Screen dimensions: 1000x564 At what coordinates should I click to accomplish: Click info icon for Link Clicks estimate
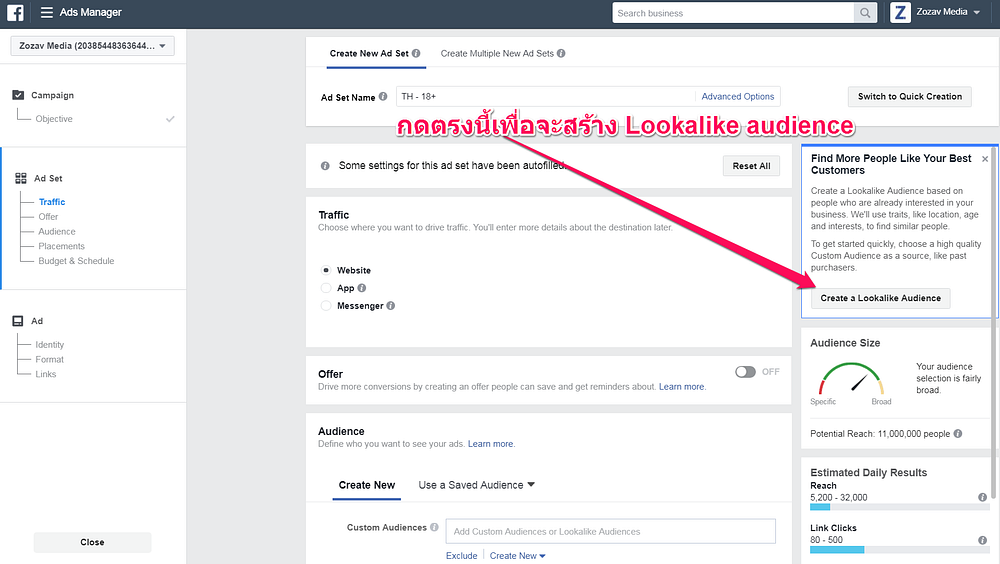click(982, 540)
